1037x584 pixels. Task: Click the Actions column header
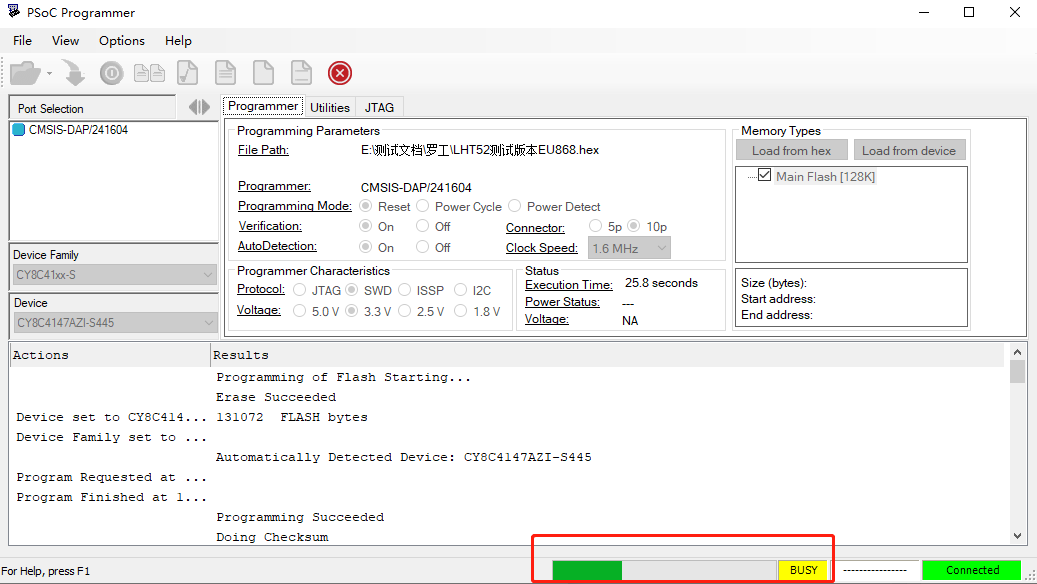tap(110, 355)
